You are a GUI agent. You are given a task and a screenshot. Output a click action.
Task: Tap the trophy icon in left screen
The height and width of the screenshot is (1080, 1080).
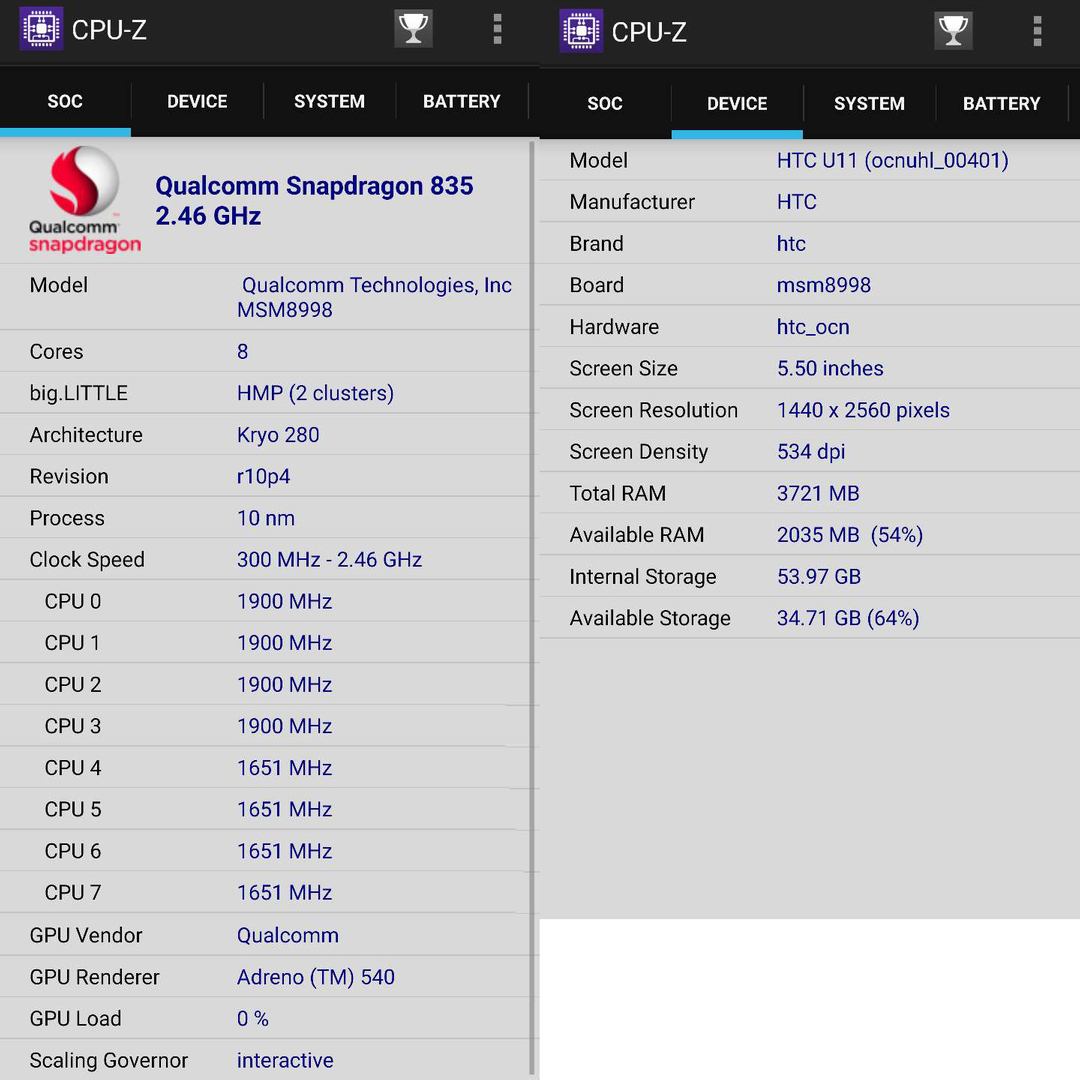(413, 29)
